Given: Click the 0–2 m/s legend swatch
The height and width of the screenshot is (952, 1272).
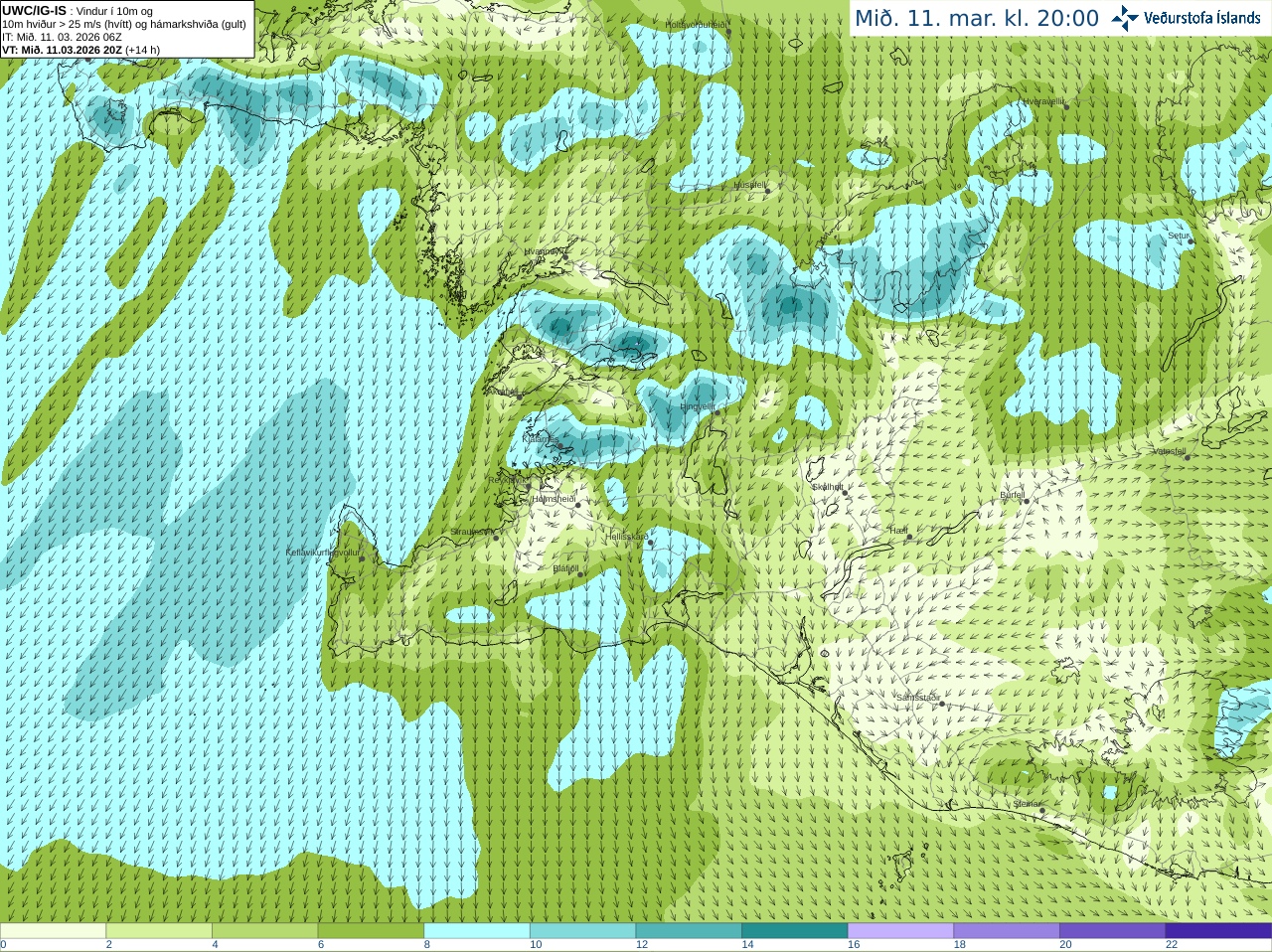Looking at the screenshot, I should pyautogui.click(x=53, y=931).
